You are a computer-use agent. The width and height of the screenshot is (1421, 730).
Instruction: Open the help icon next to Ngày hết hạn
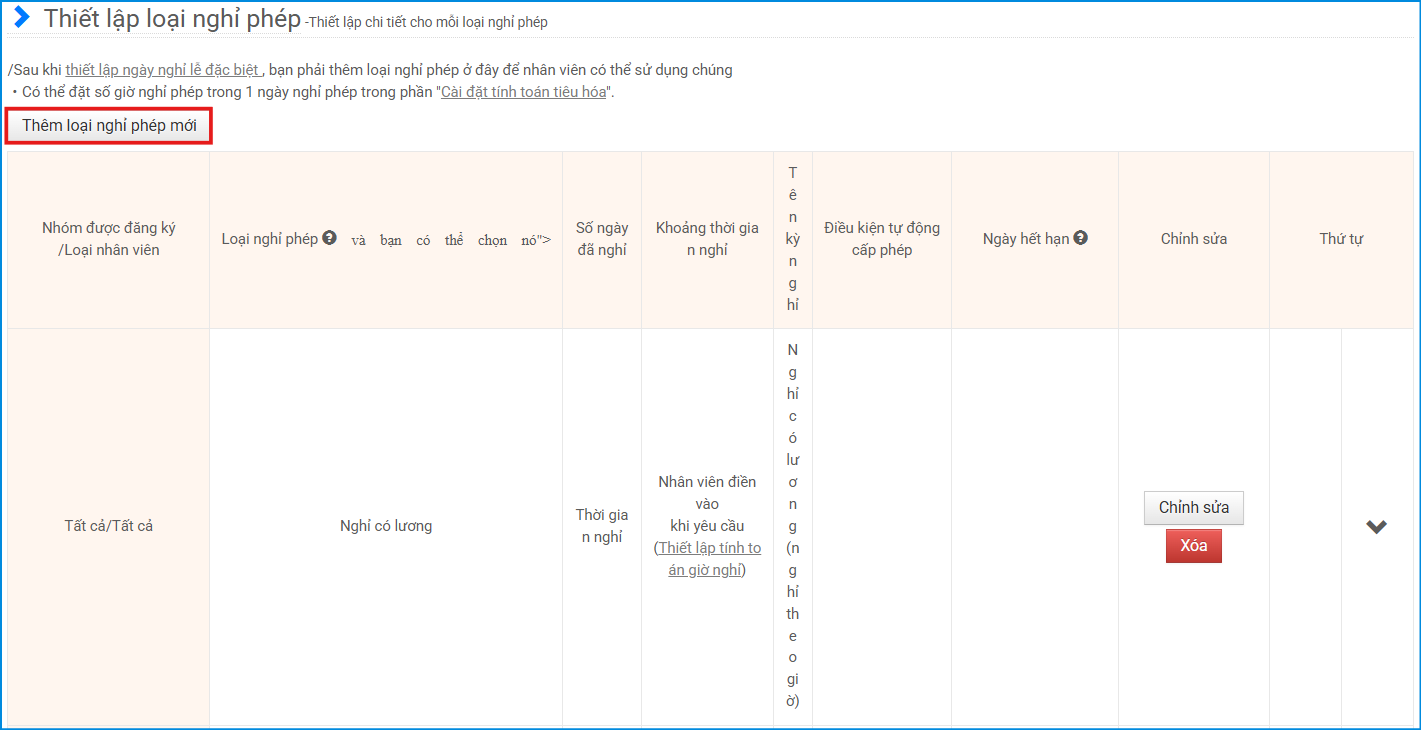click(x=1080, y=238)
